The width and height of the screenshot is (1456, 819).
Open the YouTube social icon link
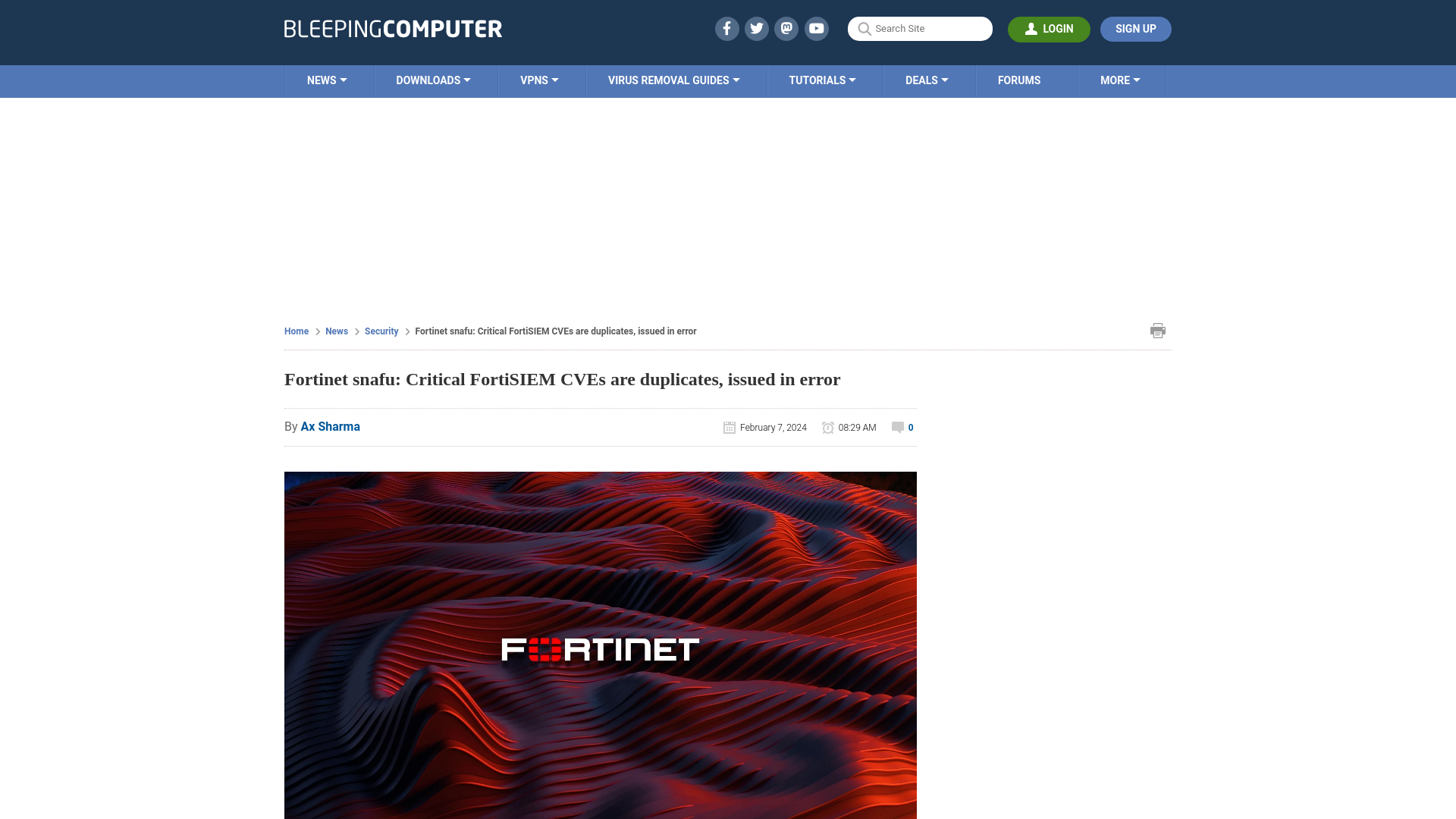tap(817, 28)
